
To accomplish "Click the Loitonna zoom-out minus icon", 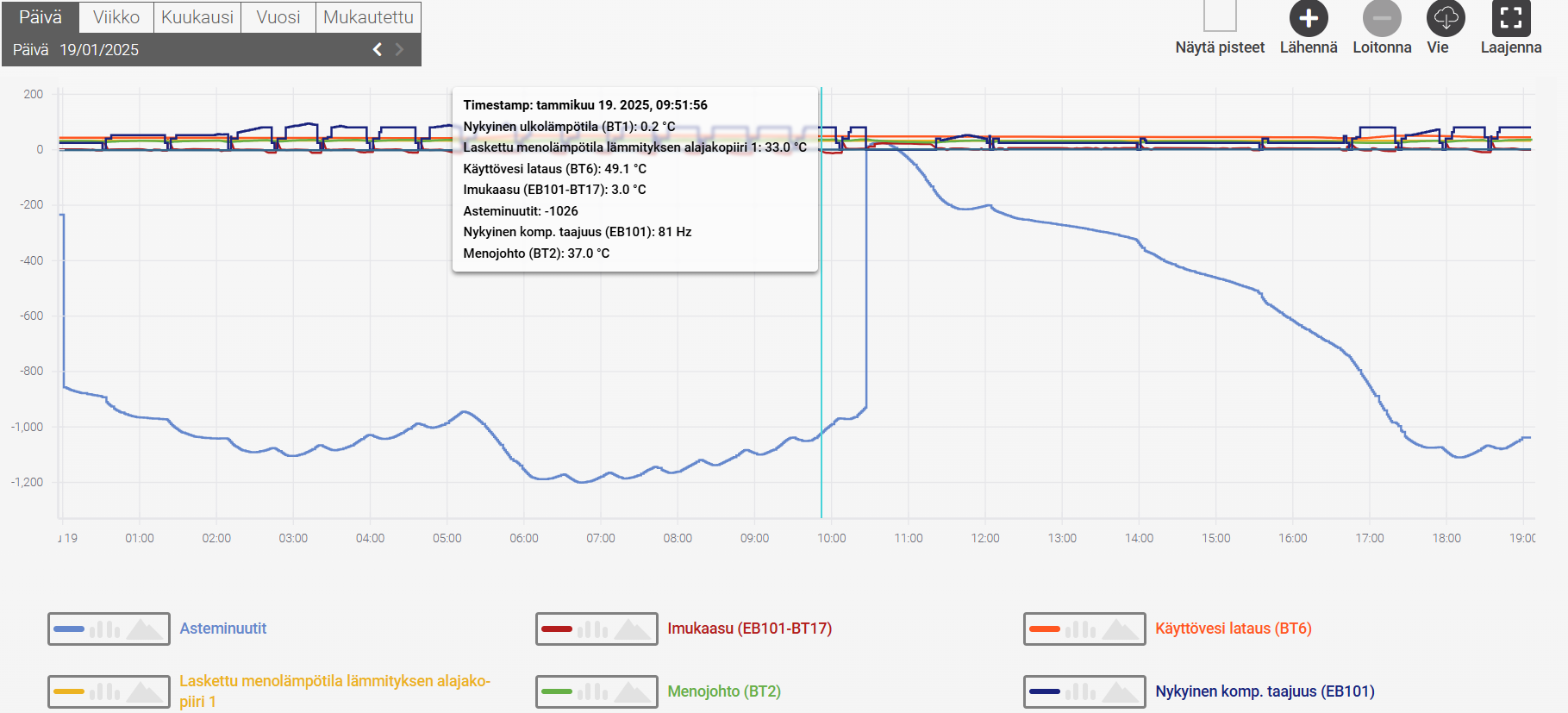I will pos(1382,18).
